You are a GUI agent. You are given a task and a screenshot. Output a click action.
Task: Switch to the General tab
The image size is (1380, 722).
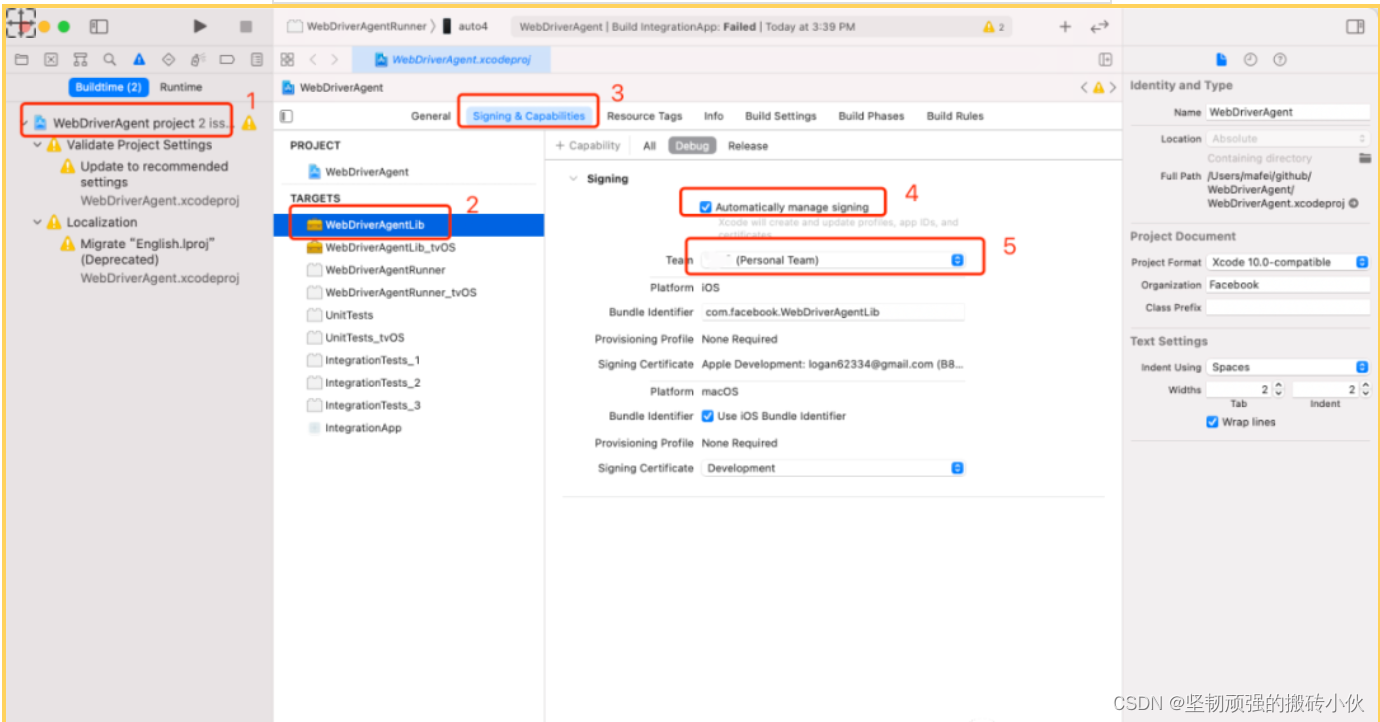(x=431, y=116)
